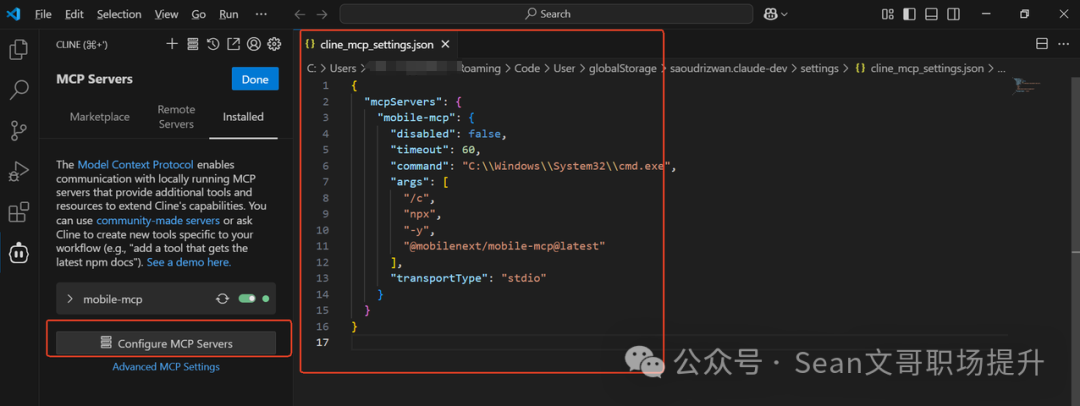Disable the mobile-mcp server toggle

pyautogui.click(x=247, y=299)
